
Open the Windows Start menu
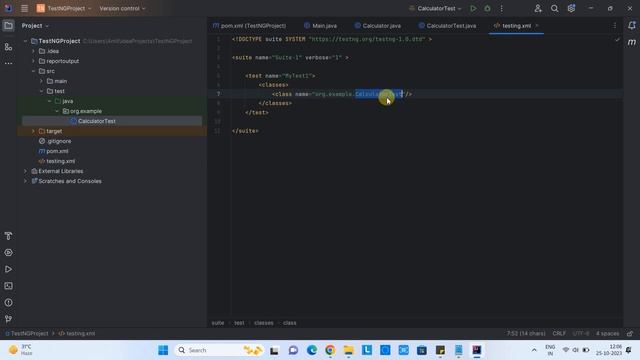(x=163, y=350)
